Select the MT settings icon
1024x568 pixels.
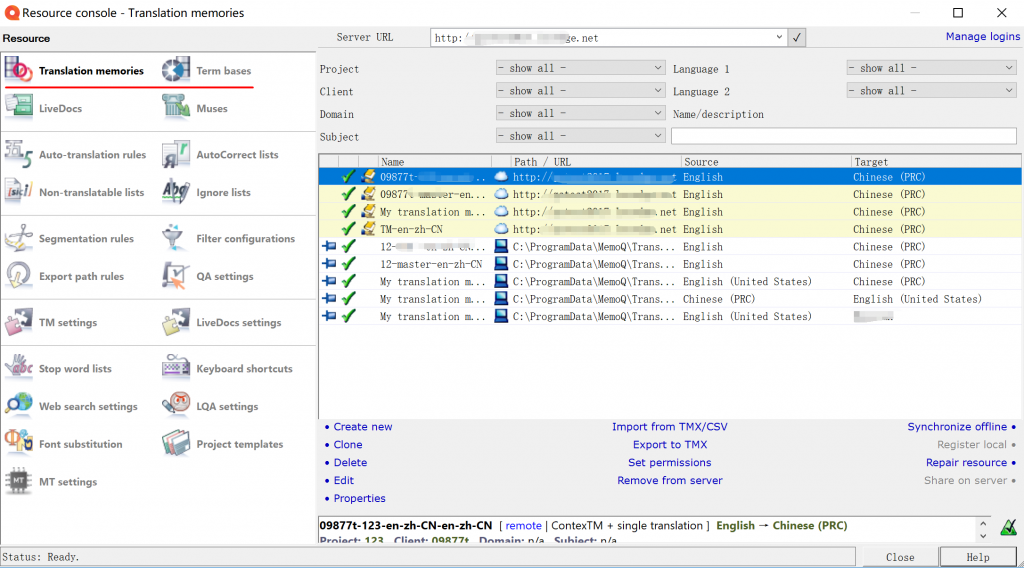tap(19, 481)
